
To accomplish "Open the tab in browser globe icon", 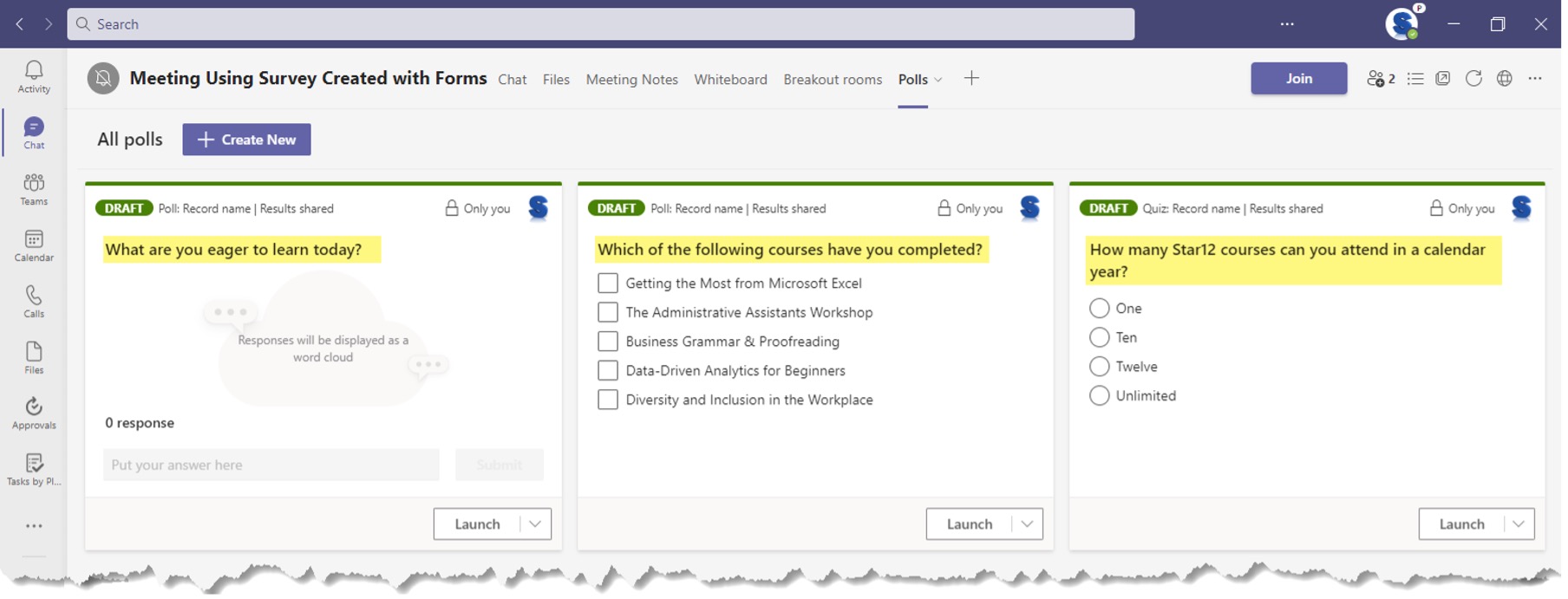I will (x=1505, y=79).
